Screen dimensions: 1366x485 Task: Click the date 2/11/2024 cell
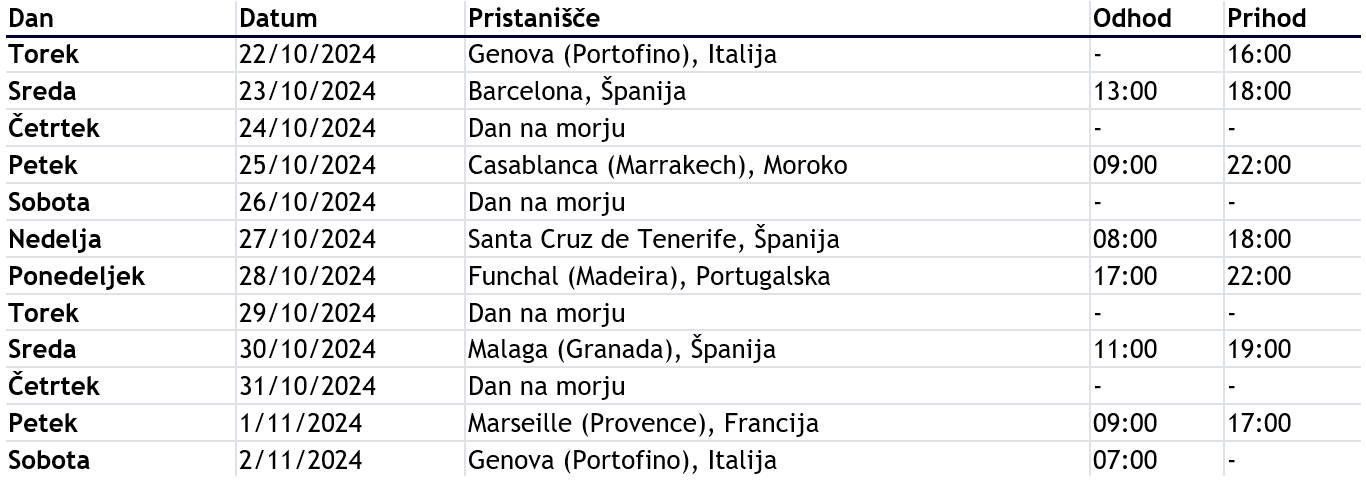[x=301, y=461]
